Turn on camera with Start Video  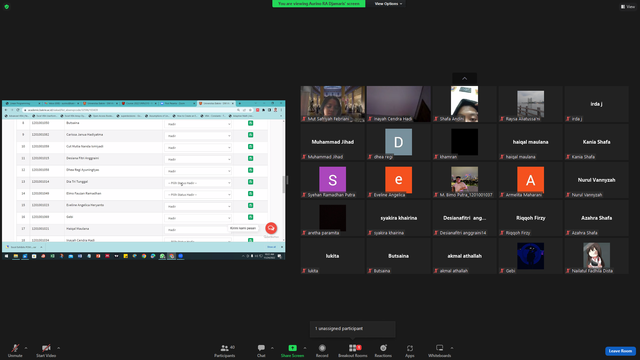[x=46, y=351]
